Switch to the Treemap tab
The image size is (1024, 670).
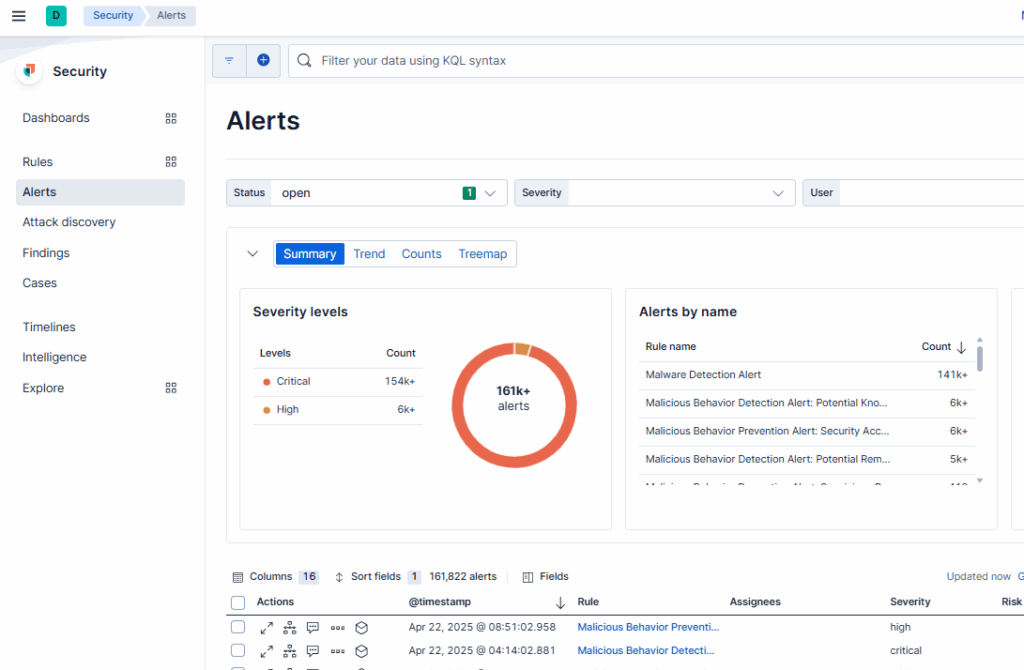click(x=482, y=254)
